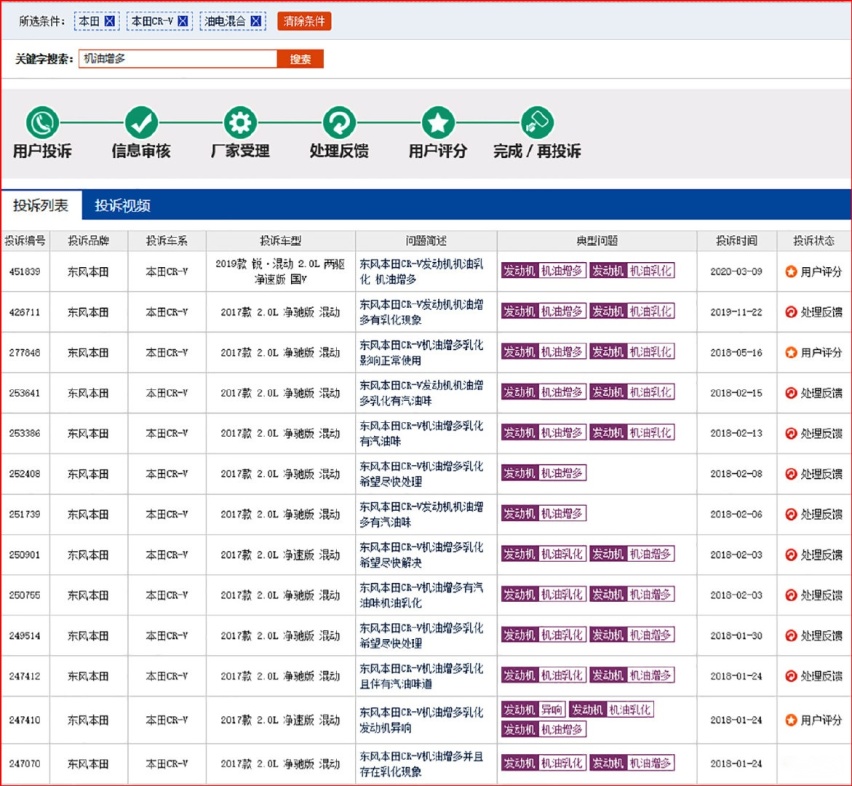Open complaint 东风本田CR-V机油增多乳化希望尽快处理 in row 252408

pos(421,474)
